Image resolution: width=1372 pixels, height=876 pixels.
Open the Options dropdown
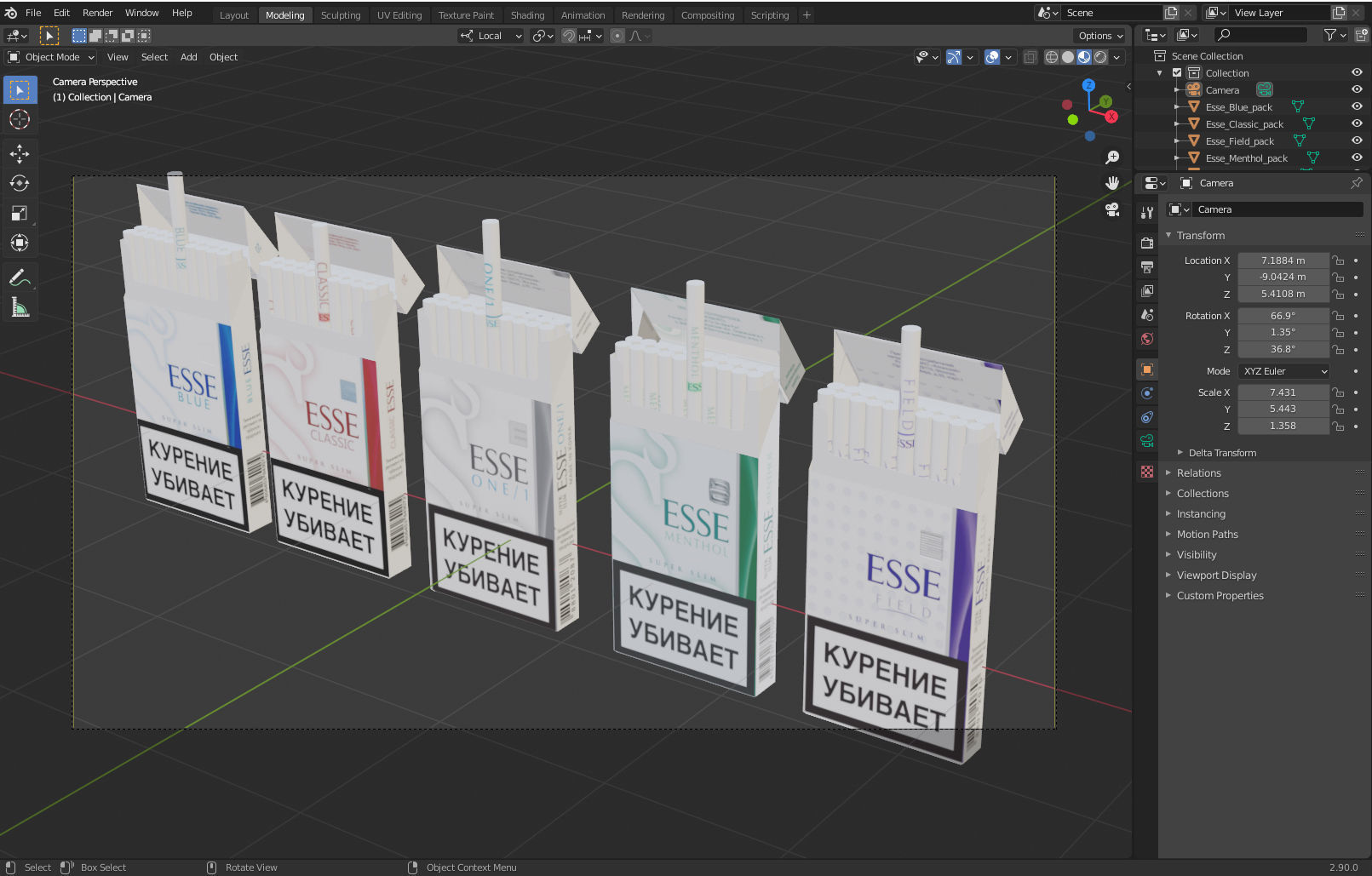pyautogui.click(x=1100, y=36)
